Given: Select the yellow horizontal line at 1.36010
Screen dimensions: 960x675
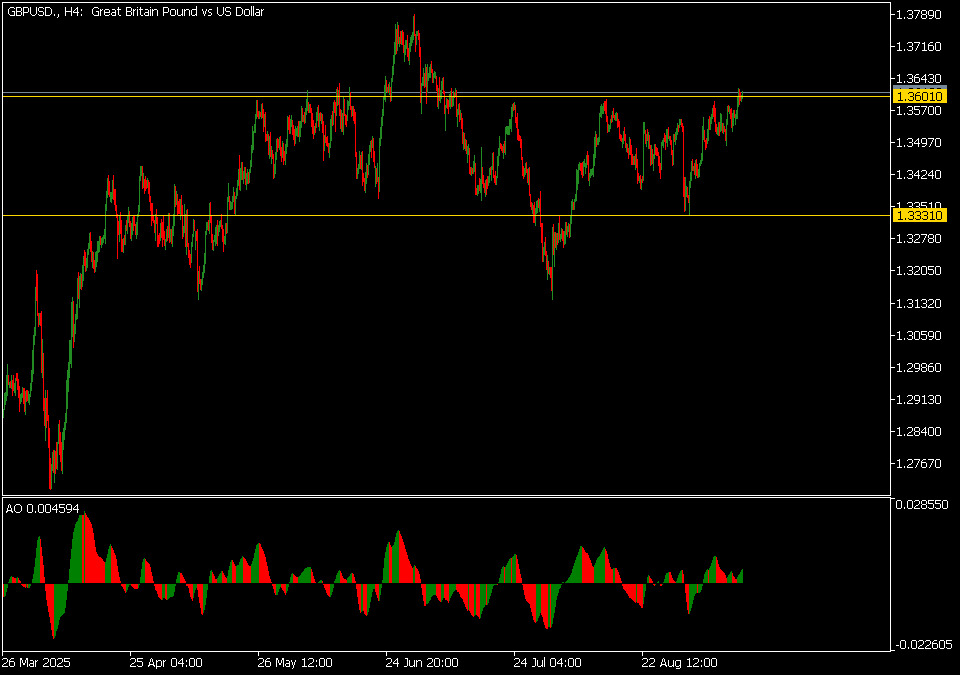Looking at the screenshot, I should pos(446,97).
